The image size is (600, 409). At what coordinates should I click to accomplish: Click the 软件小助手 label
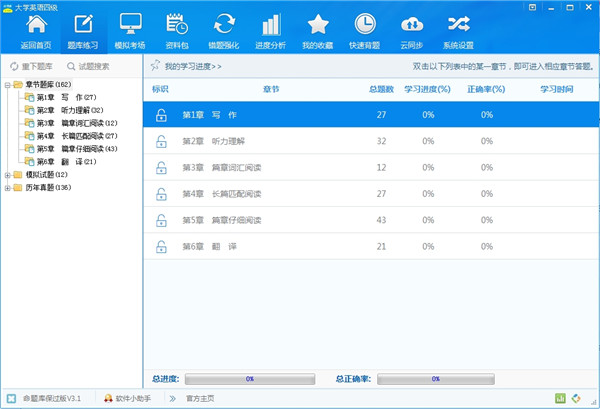[133, 399]
